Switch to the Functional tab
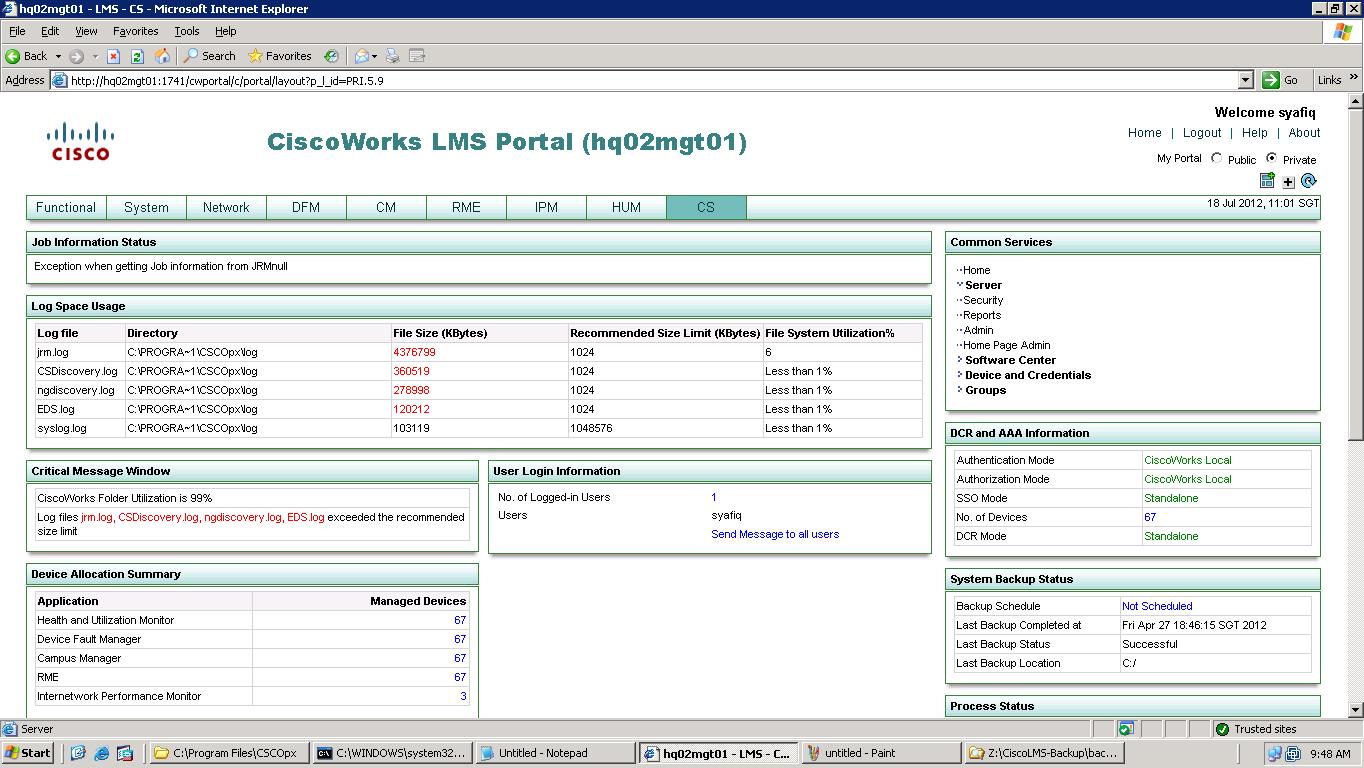Viewport: 1364px width, 768px height. coord(66,207)
